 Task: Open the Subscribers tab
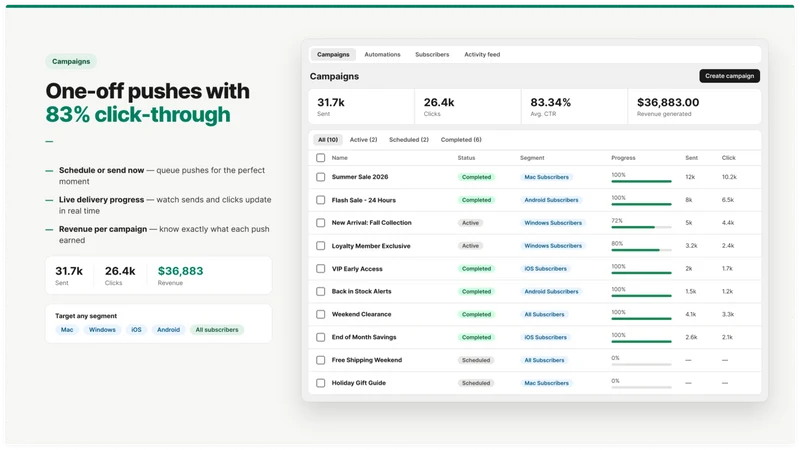[432, 55]
